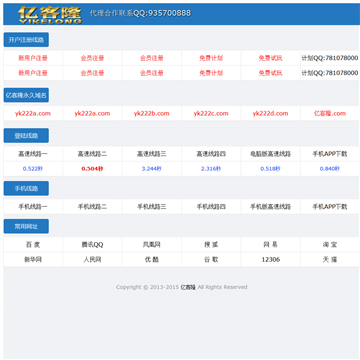
Task: Click the 3.244秒 speed value
Action: [x=152, y=169]
